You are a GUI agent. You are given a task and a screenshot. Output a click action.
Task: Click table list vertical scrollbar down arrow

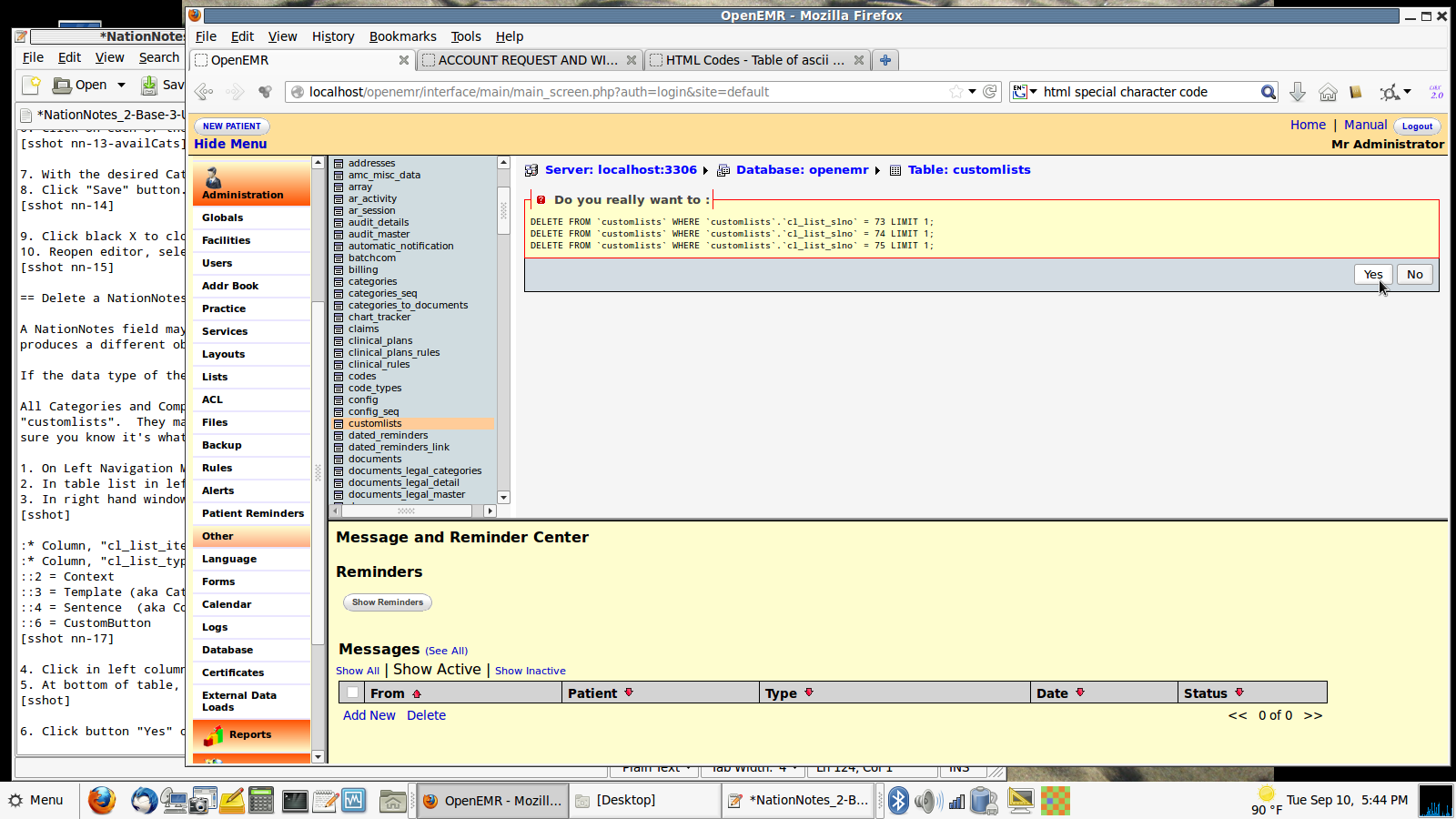click(503, 498)
